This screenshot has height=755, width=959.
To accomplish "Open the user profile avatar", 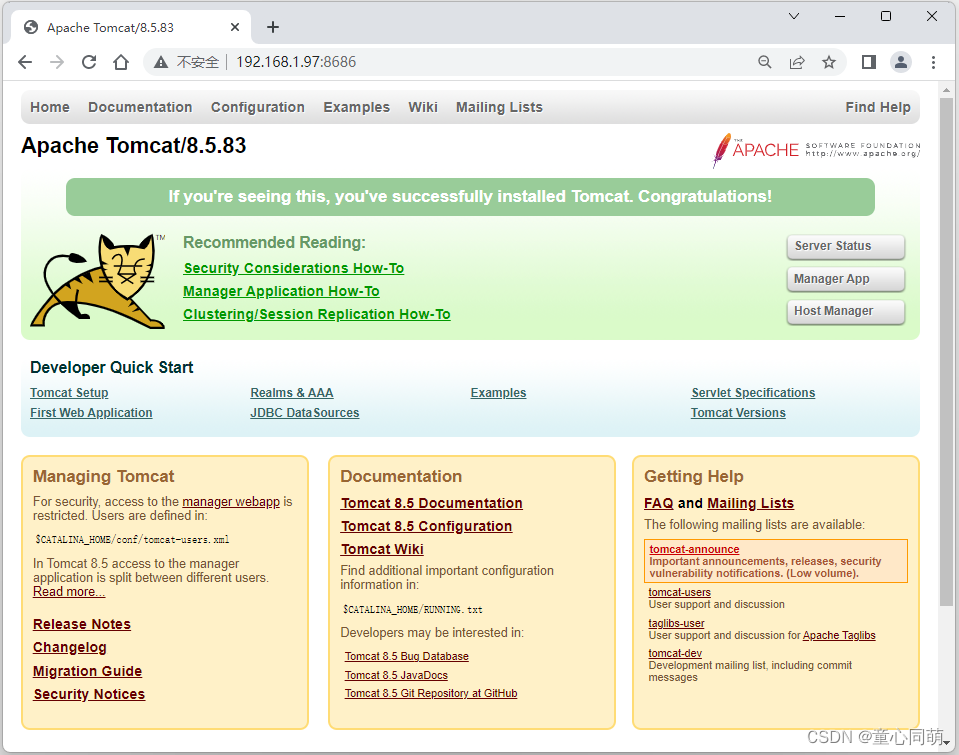I will coord(901,62).
